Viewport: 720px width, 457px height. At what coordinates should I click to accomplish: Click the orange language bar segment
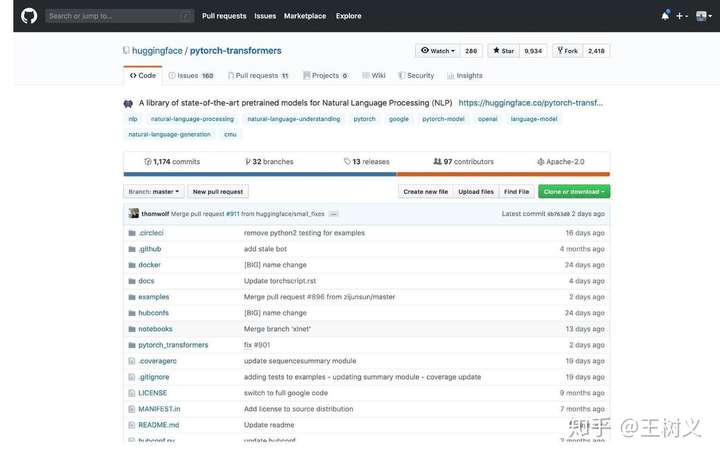click(503, 174)
